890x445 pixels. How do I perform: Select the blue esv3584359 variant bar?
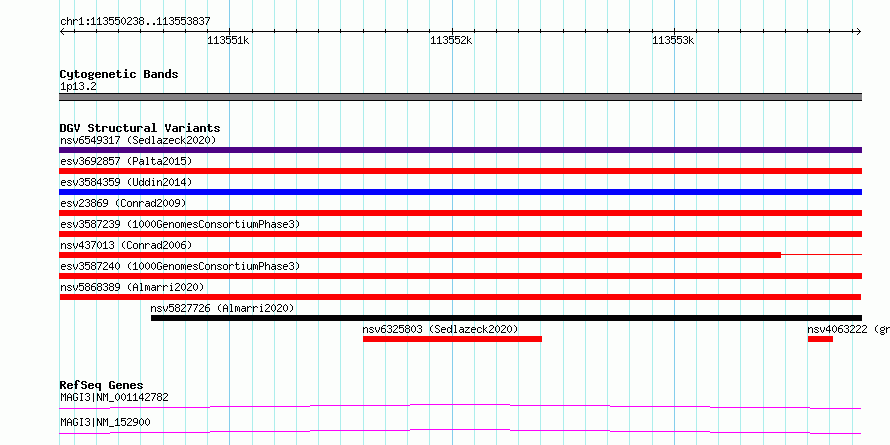coord(460,192)
